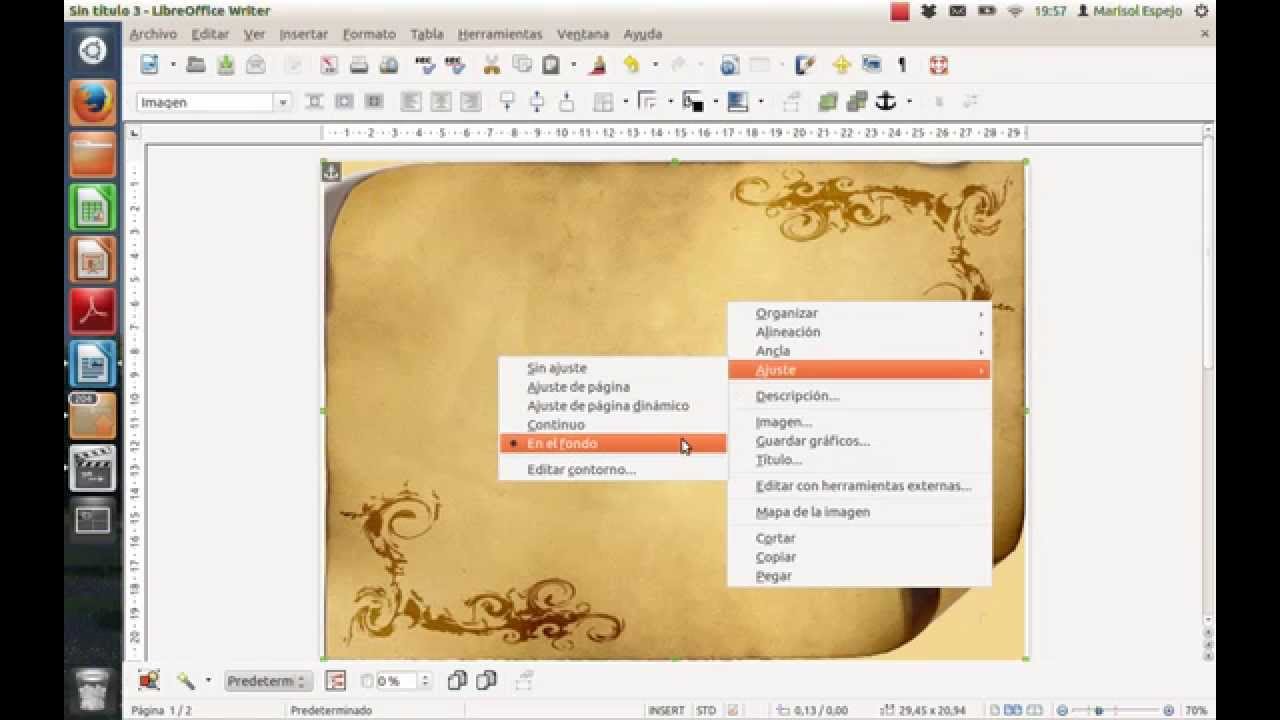Image resolution: width=1280 pixels, height=720 pixels.
Task: Run the spelling and grammar check icon
Action: tap(425, 65)
